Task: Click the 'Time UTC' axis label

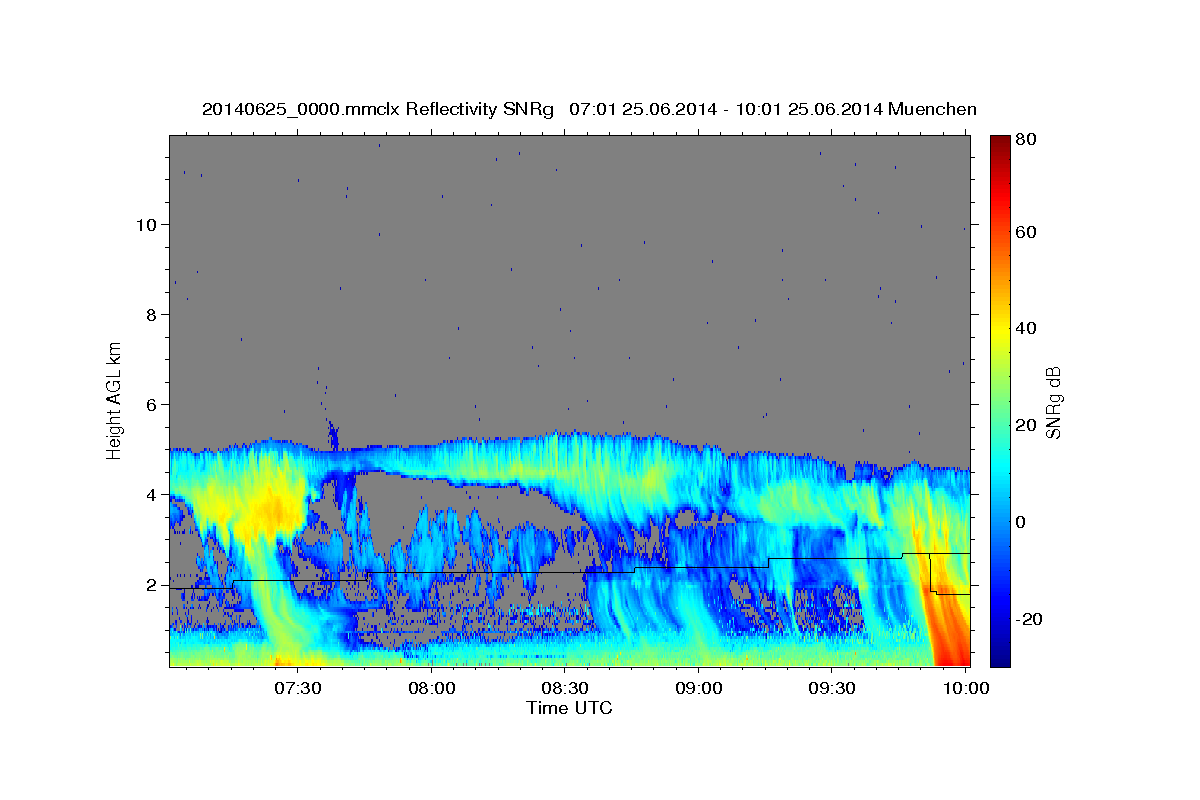Action: coord(569,708)
